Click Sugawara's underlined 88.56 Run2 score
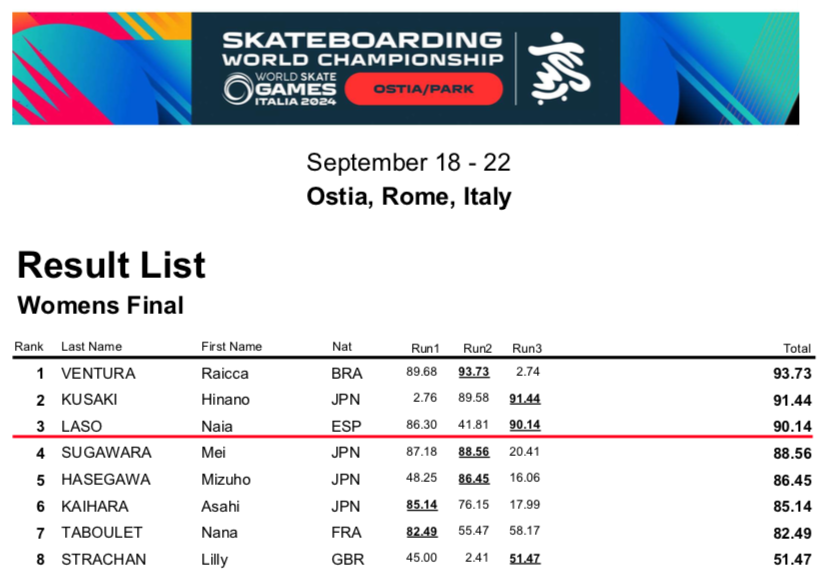The width and height of the screenshot is (829, 579). click(x=474, y=452)
